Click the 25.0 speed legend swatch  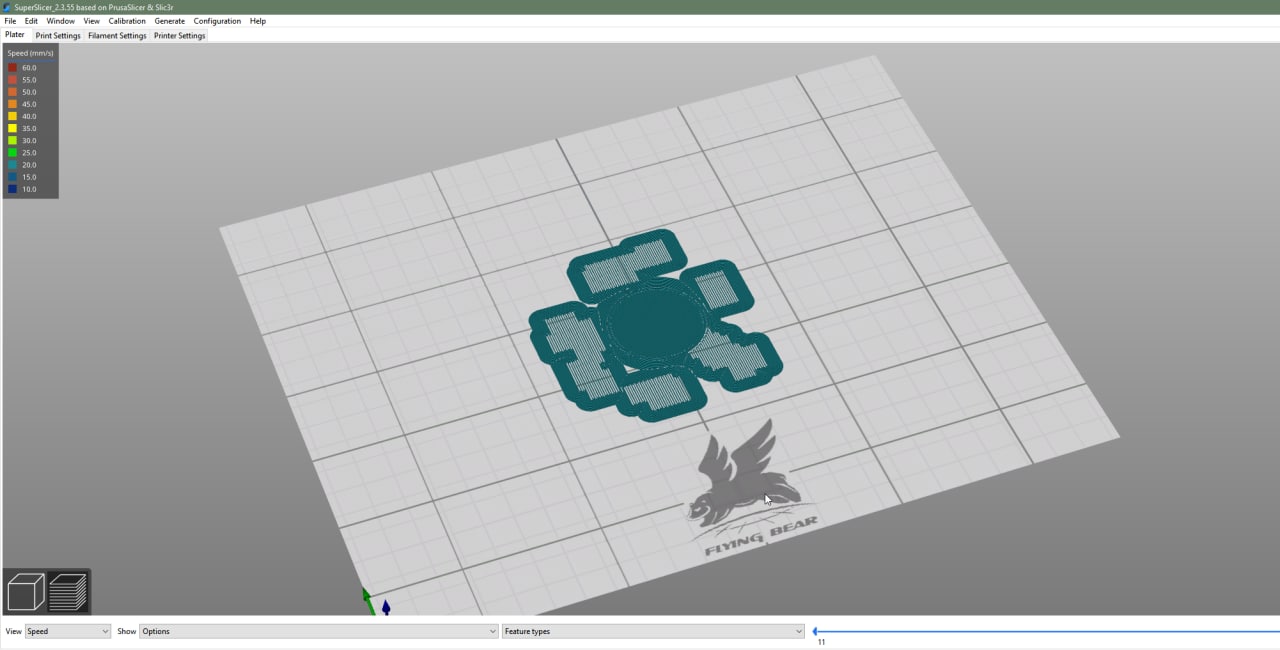(x=13, y=153)
